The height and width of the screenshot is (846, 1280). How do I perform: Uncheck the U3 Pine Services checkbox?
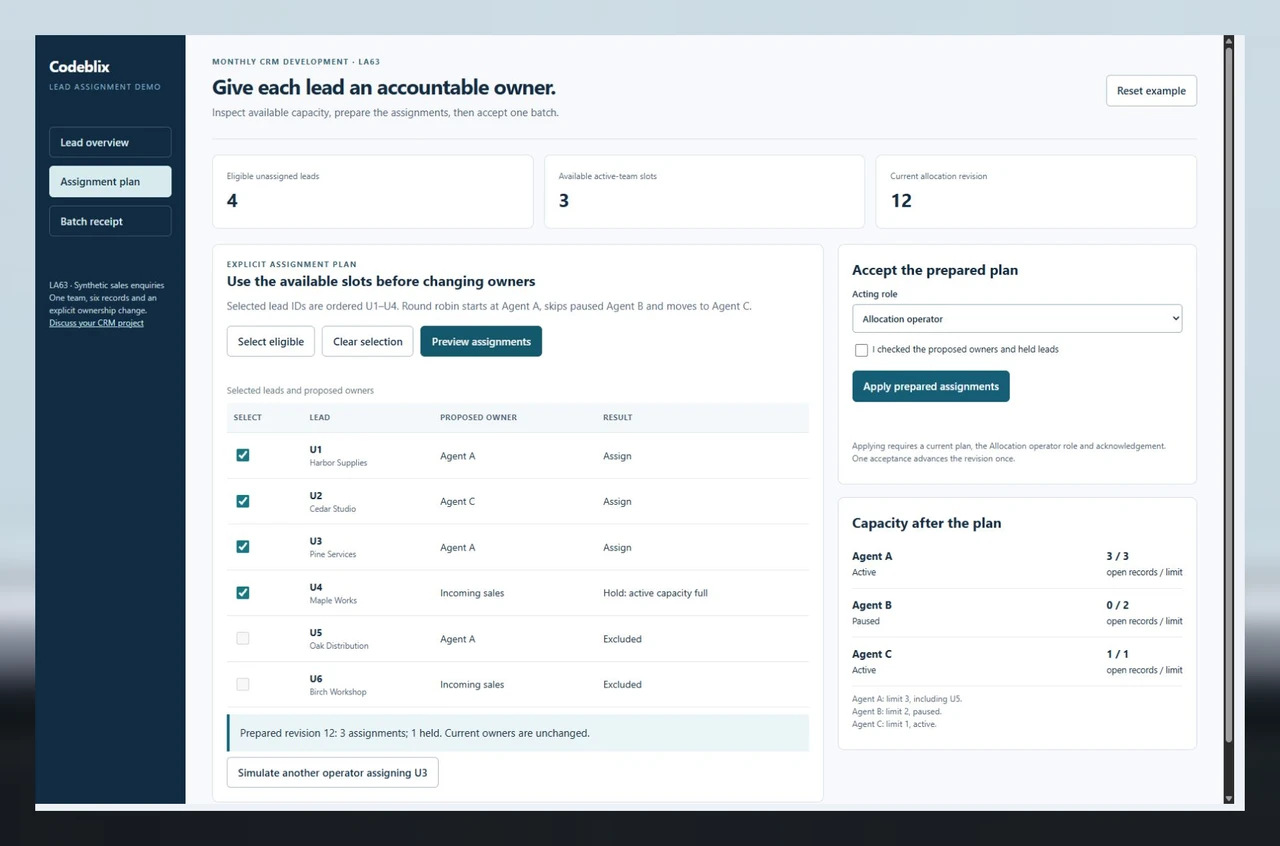[x=242, y=547]
